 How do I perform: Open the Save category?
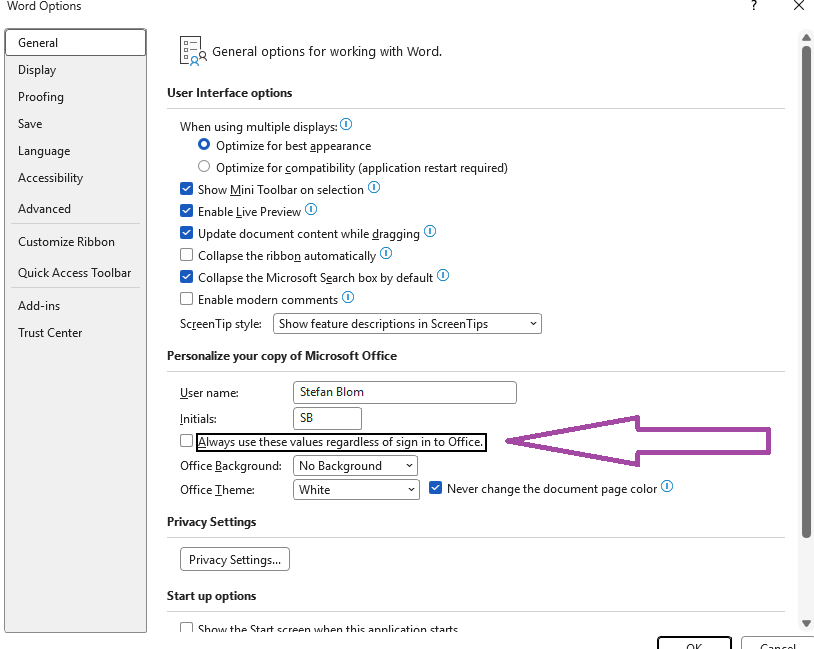[x=76, y=124]
